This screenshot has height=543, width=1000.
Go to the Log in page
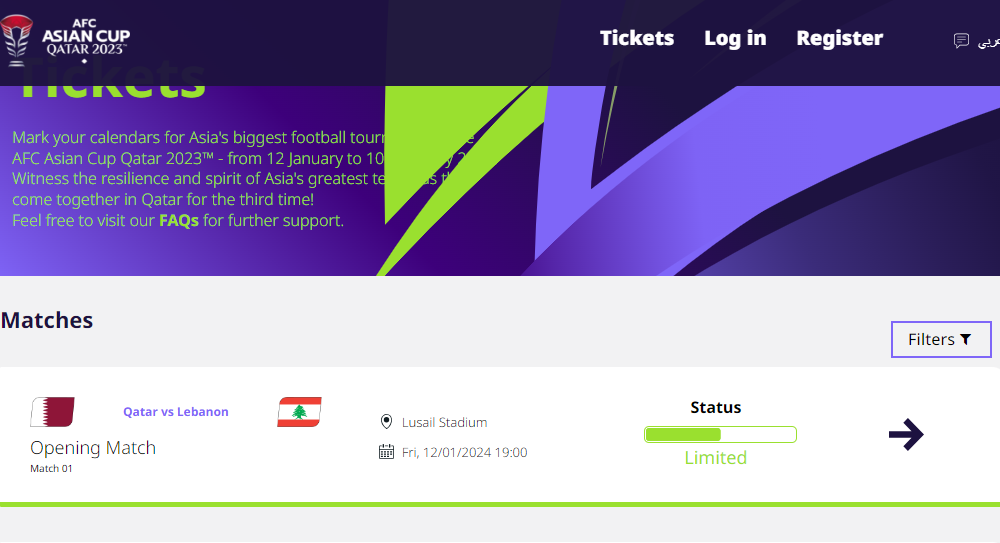click(x=735, y=38)
